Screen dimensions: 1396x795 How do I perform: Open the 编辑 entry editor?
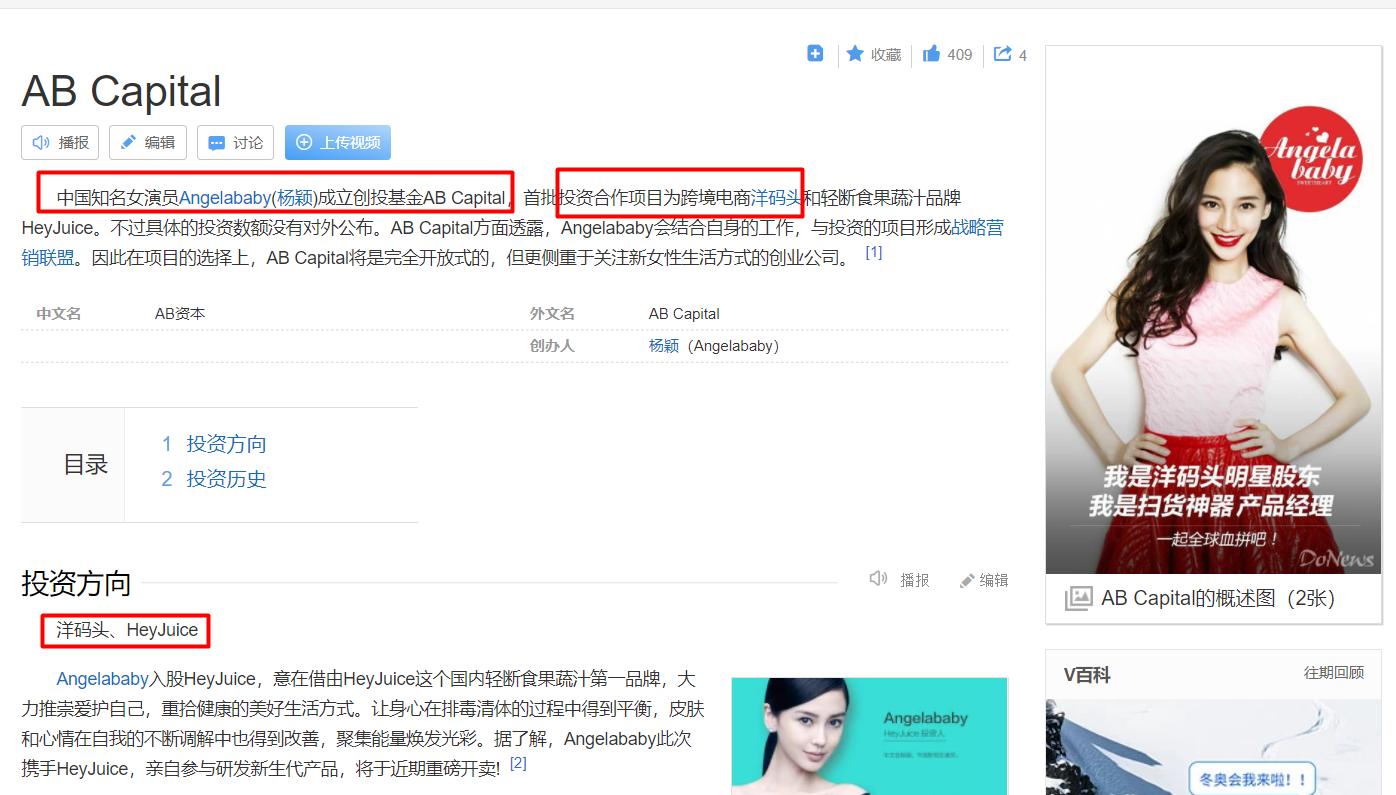[147, 142]
